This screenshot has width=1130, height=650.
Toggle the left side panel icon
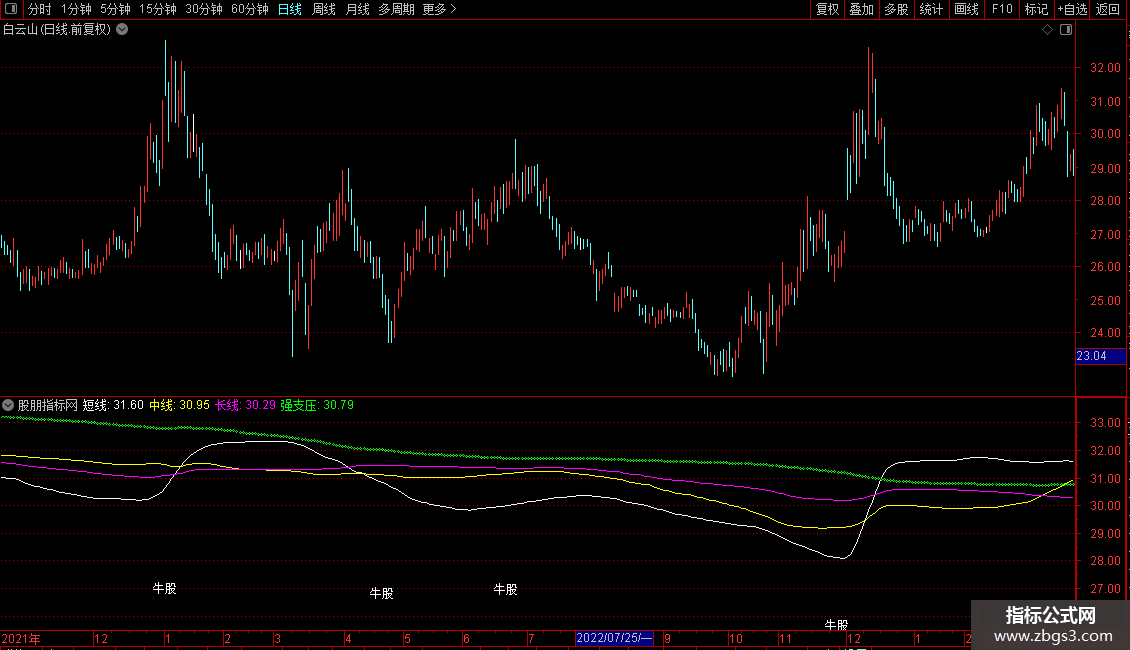pyautogui.click(x=11, y=9)
